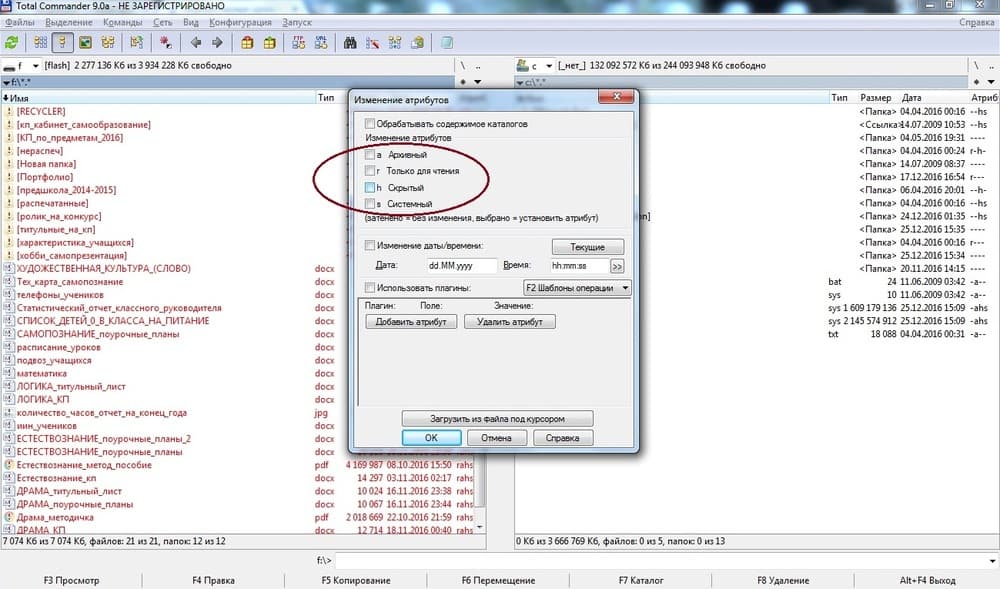Image resolution: width=1000 pixels, height=589 pixels.
Task: Select the 'расписание_уроков' file row
Action: (58, 347)
